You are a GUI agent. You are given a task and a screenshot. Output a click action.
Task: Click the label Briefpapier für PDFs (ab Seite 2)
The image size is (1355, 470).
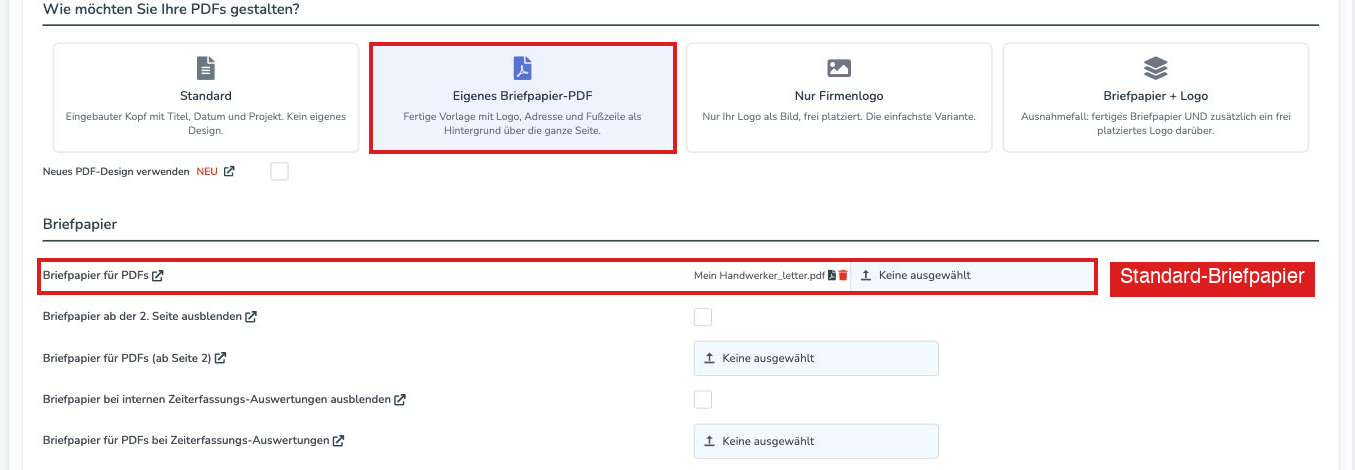(127, 358)
